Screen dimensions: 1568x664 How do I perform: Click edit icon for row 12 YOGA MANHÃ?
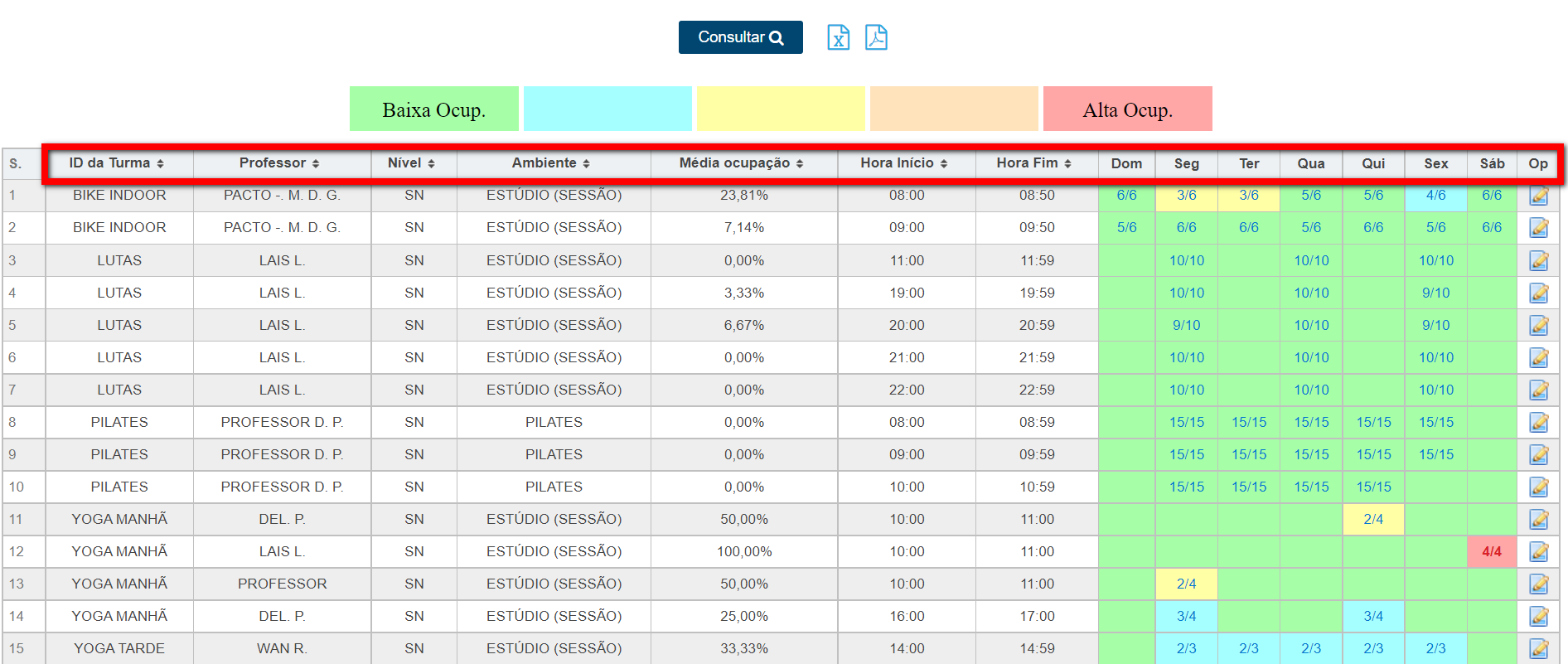tap(1538, 551)
